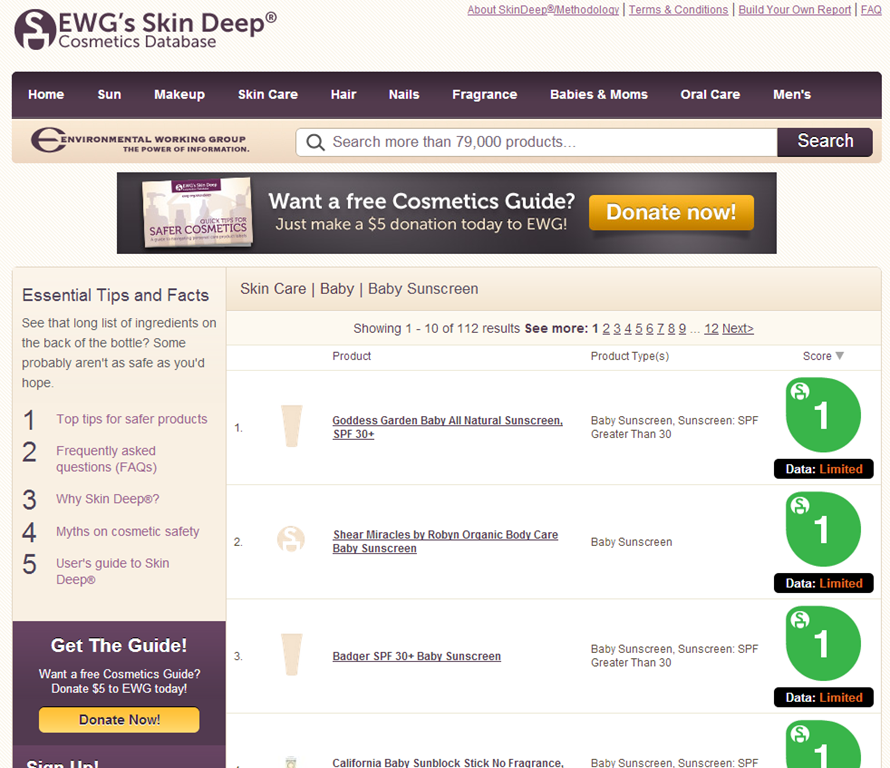Screen dimensions: 890x768
Task: Open the Skin Care category menu
Action: click(268, 95)
